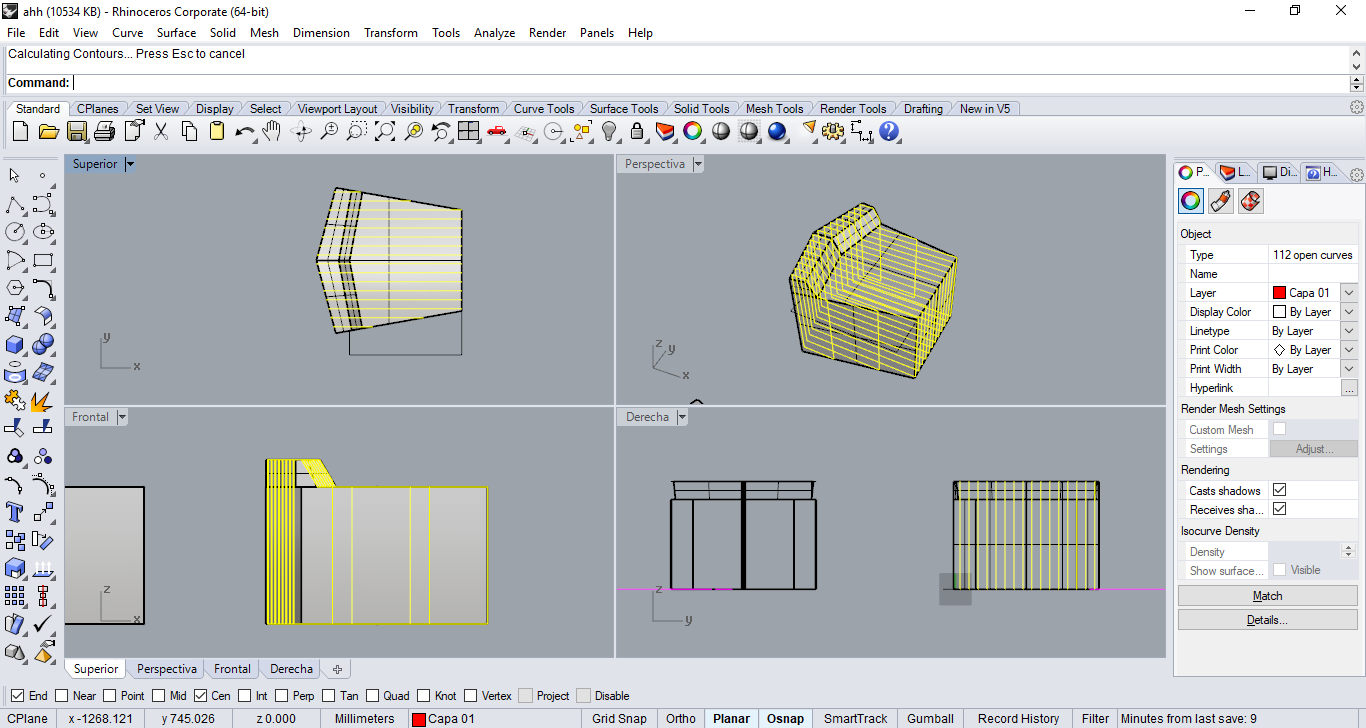The width and height of the screenshot is (1366, 728).
Task: Uncheck Casts shadows option
Action: pos(1279,490)
